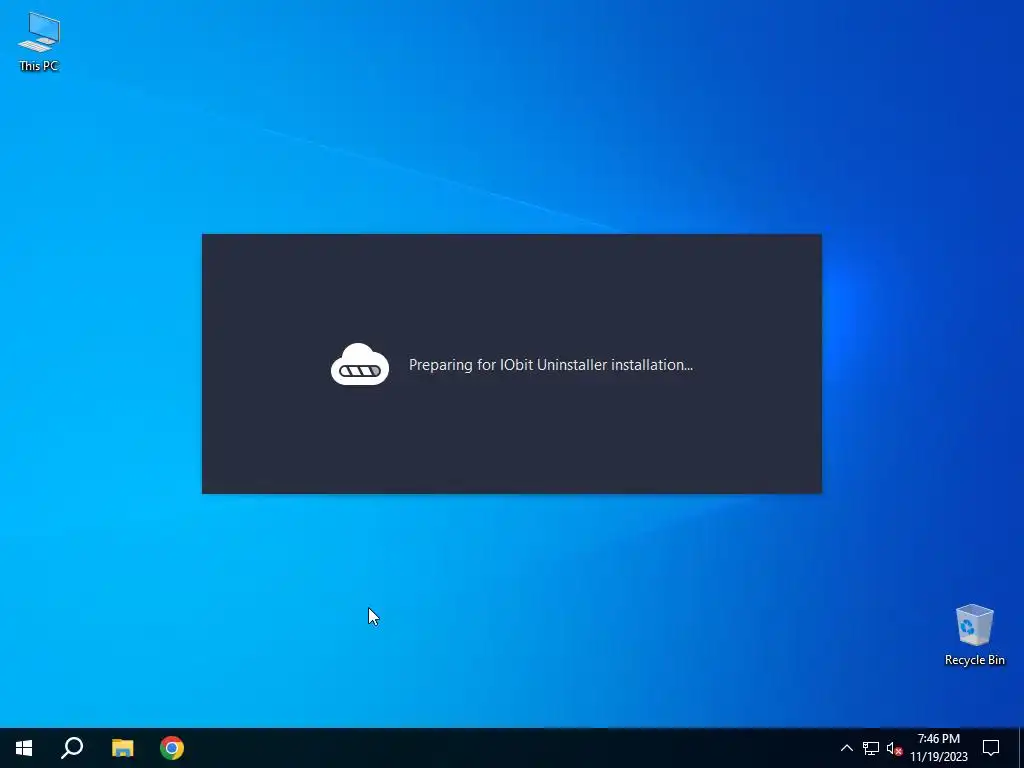Screen dimensions: 1024x768
Task: Launch File Explorer from taskbar
Action: click(x=122, y=748)
